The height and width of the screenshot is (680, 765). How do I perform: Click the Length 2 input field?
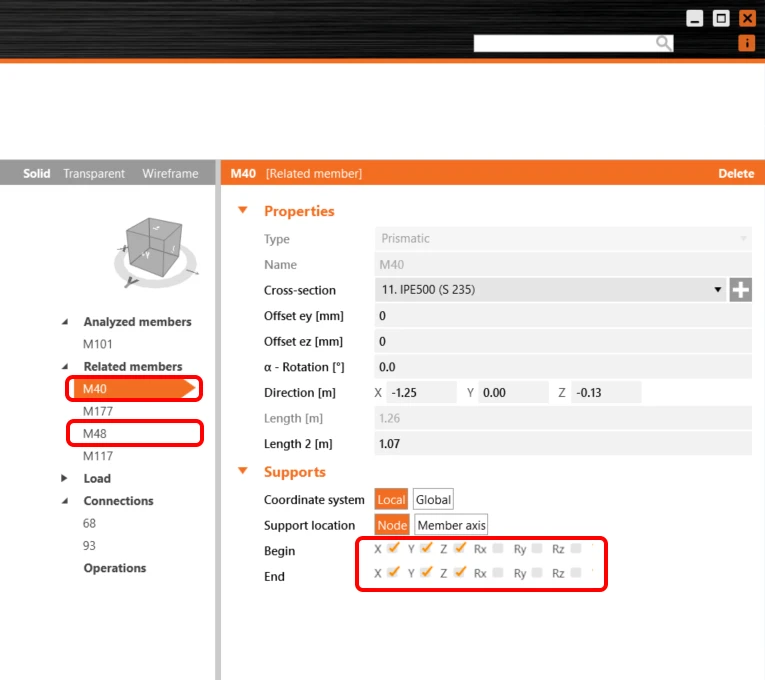coord(563,444)
